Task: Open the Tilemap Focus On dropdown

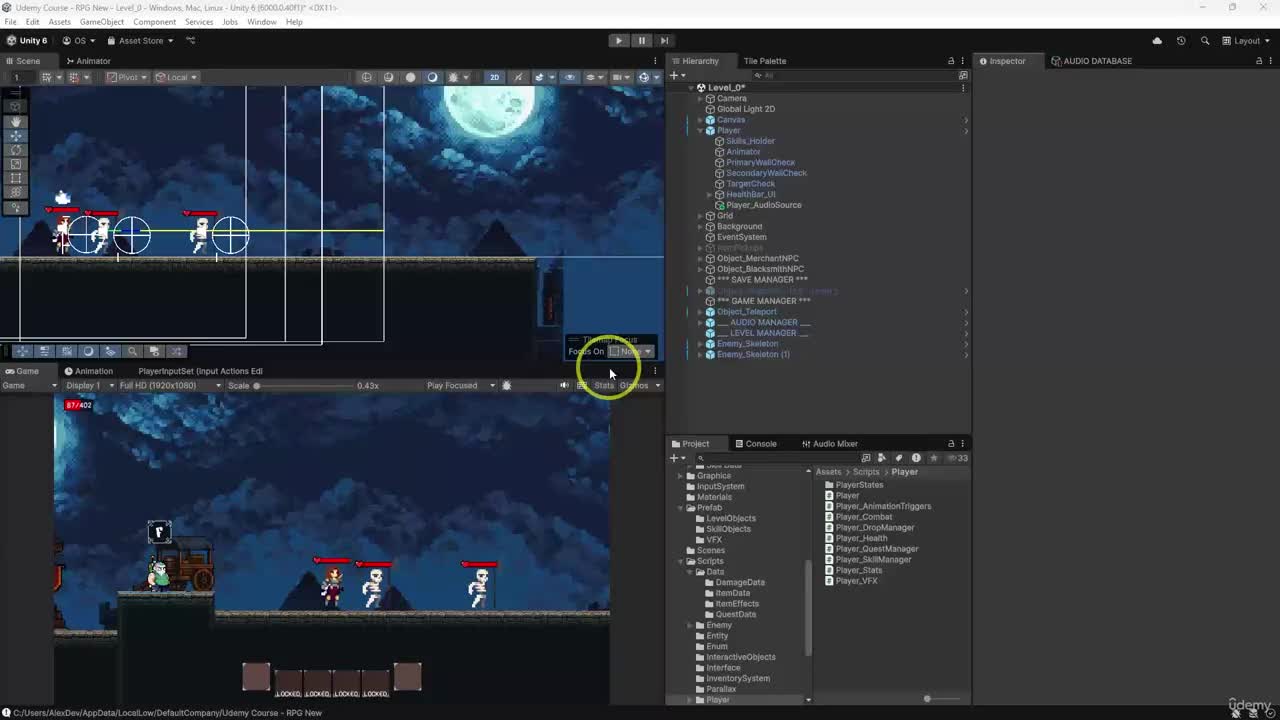Action: pyautogui.click(x=630, y=351)
